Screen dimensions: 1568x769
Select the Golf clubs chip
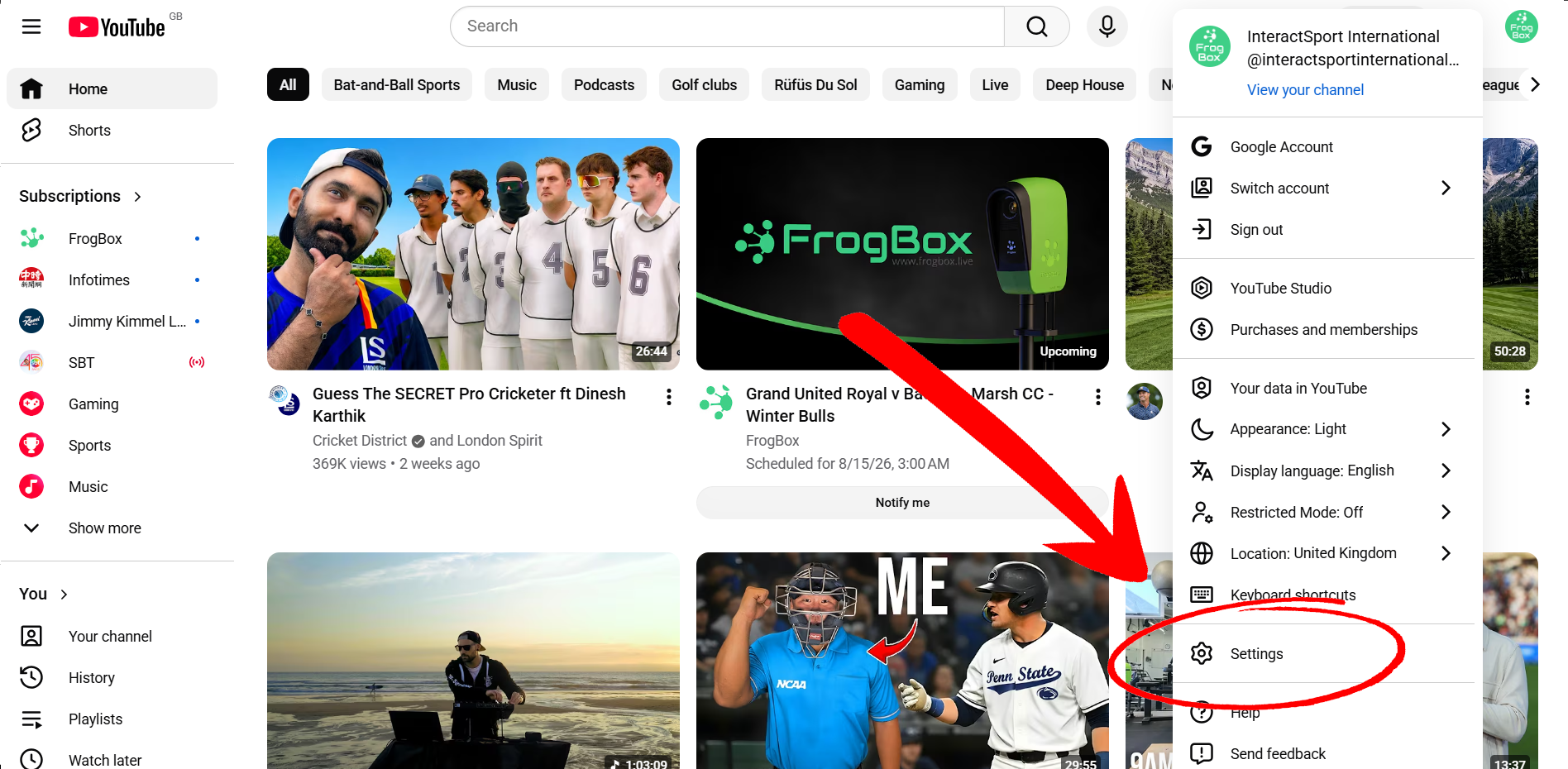click(705, 85)
